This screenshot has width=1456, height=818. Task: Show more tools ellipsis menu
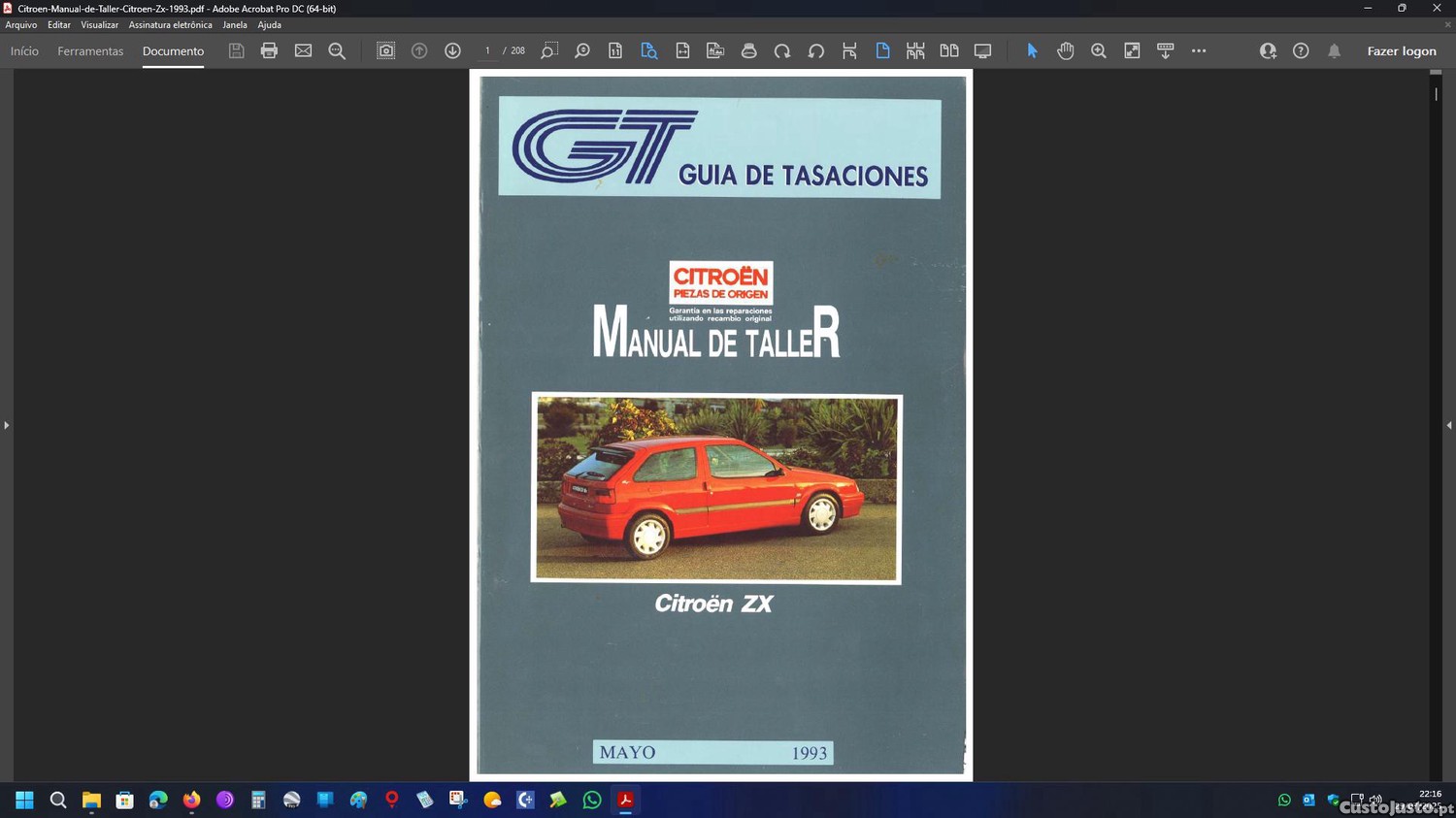[x=1199, y=50]
